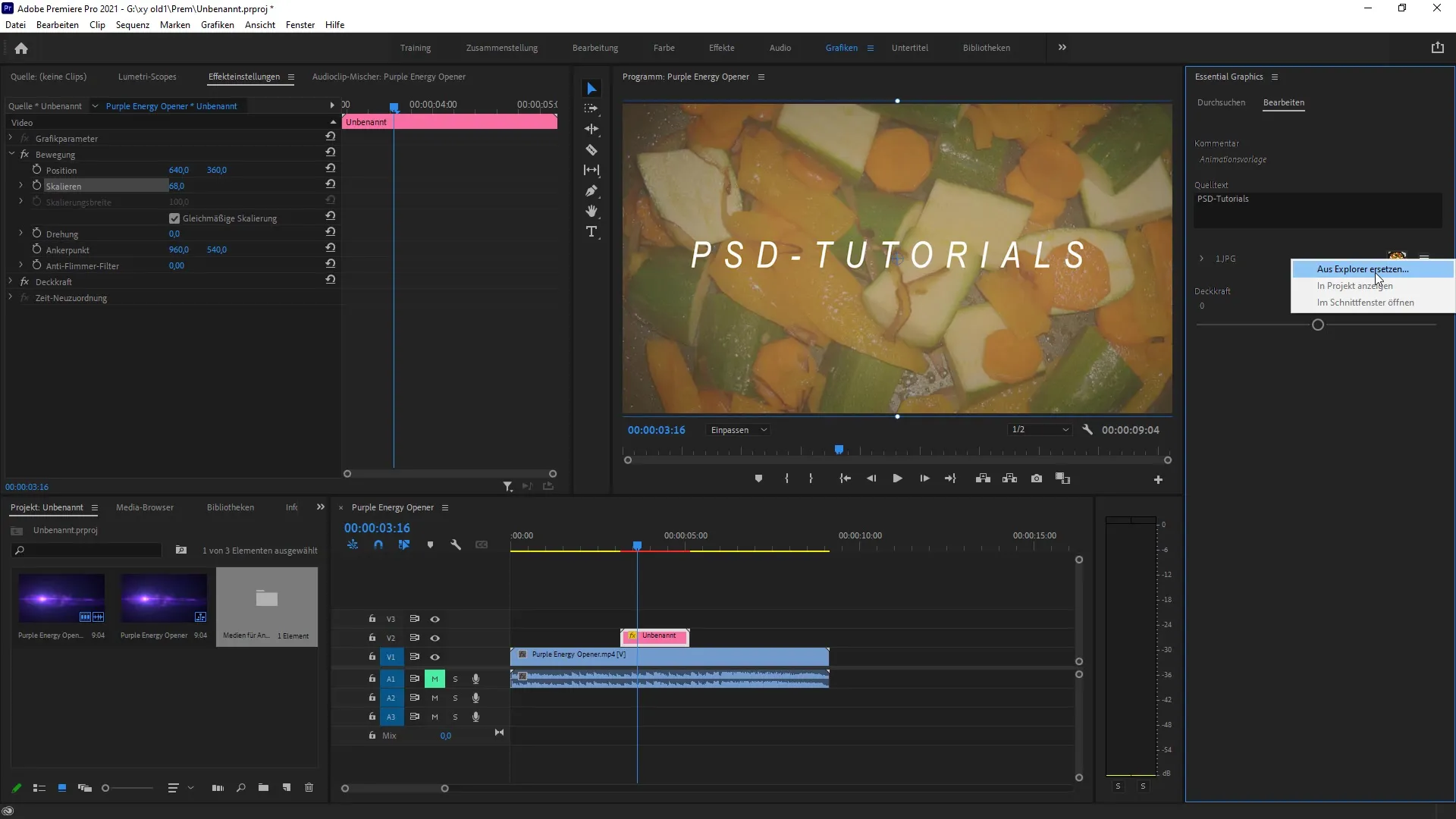Toggle timeline snapping magnet icon

(378, 544)
